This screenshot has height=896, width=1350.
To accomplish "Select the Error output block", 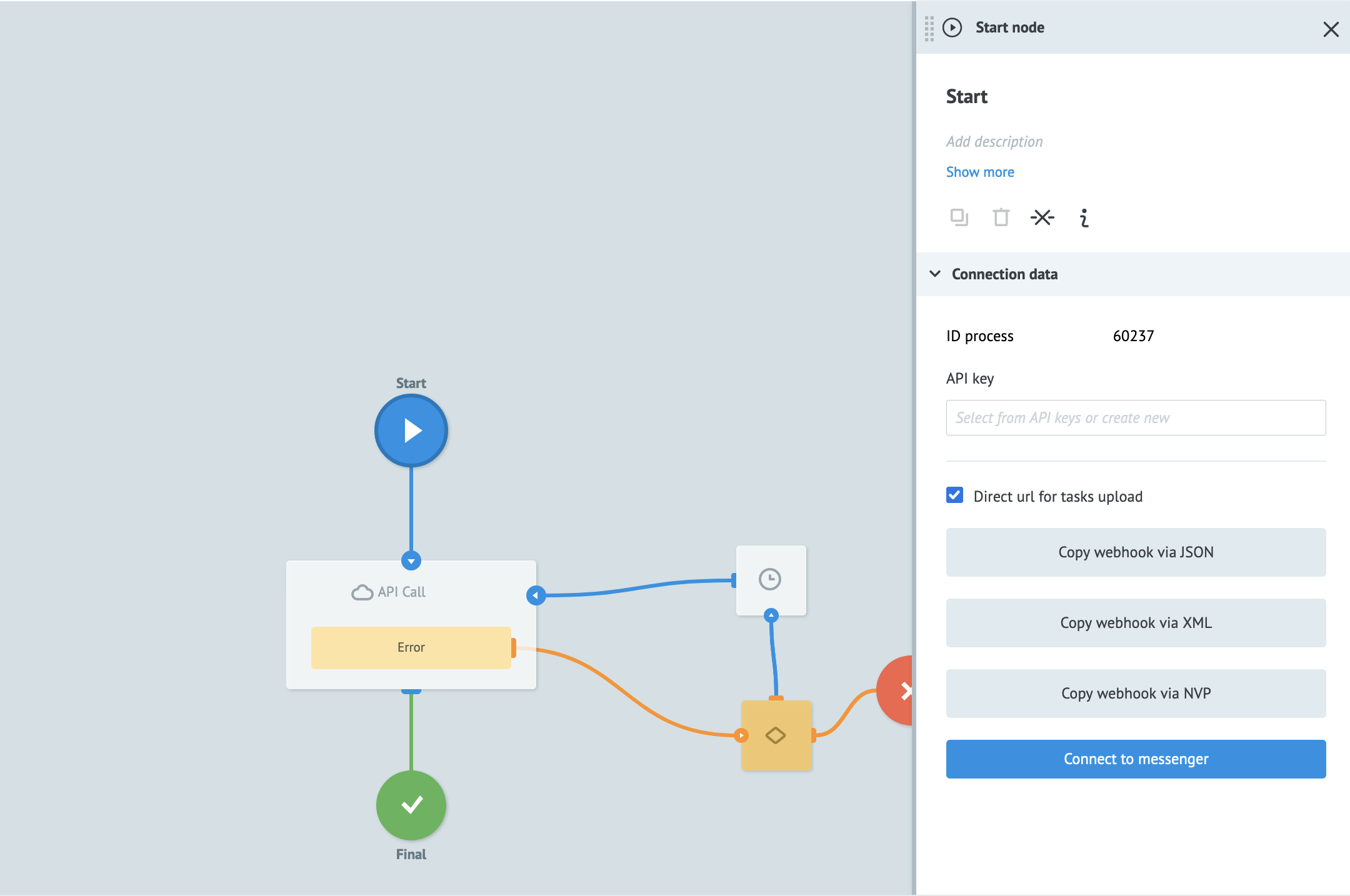I will [x=411, y=647].
